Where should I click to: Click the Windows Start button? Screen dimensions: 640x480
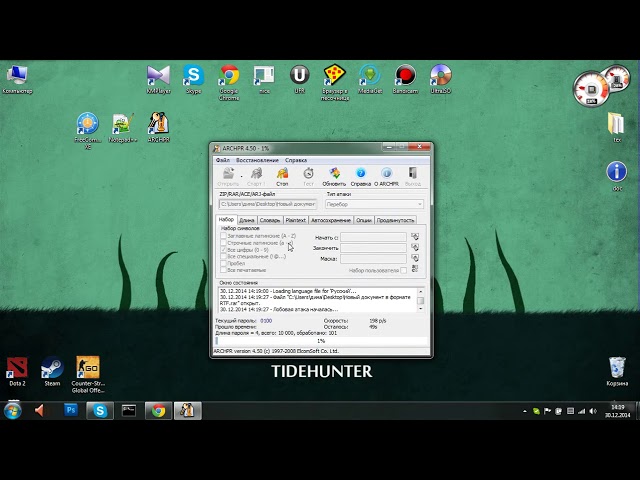coord(12,411)
